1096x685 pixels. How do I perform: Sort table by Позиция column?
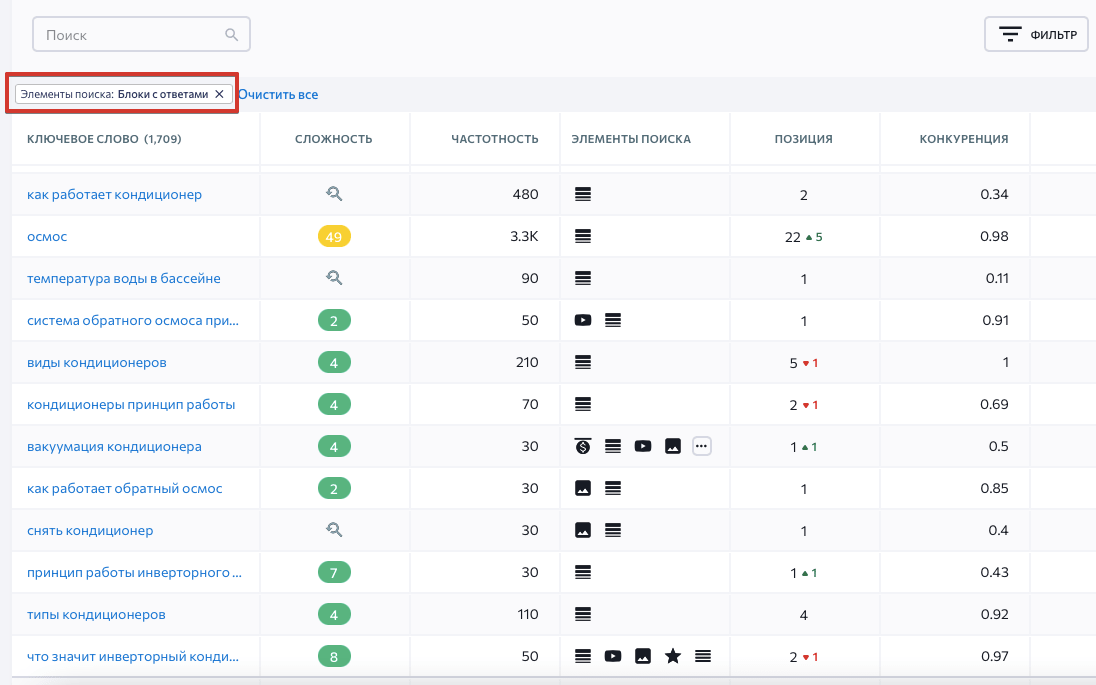[803, 139]
